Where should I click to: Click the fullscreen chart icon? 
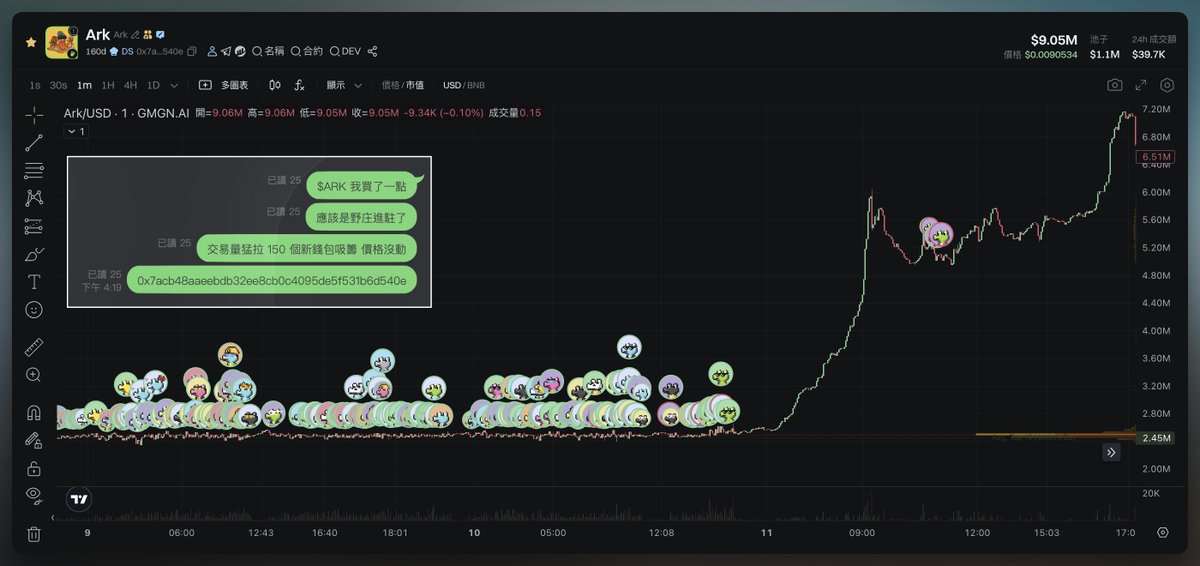tap(1141, 86)
